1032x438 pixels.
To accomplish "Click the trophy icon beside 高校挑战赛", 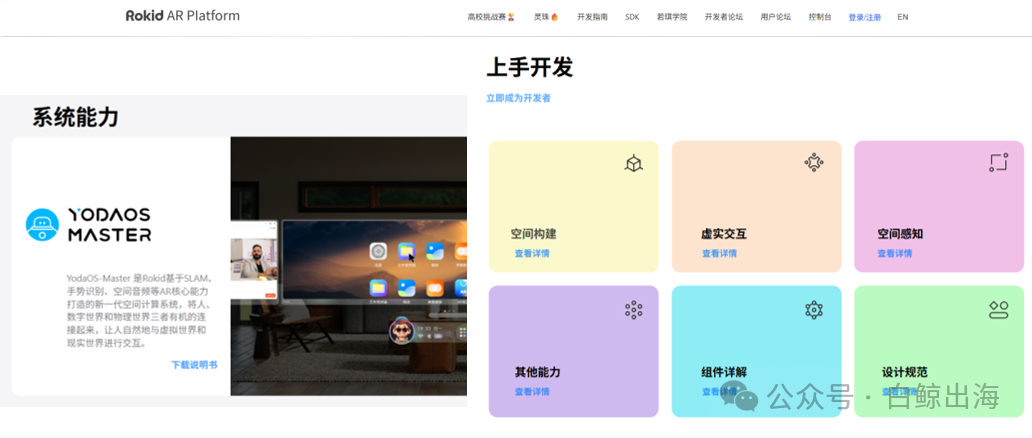I will [x=511, y=17].
